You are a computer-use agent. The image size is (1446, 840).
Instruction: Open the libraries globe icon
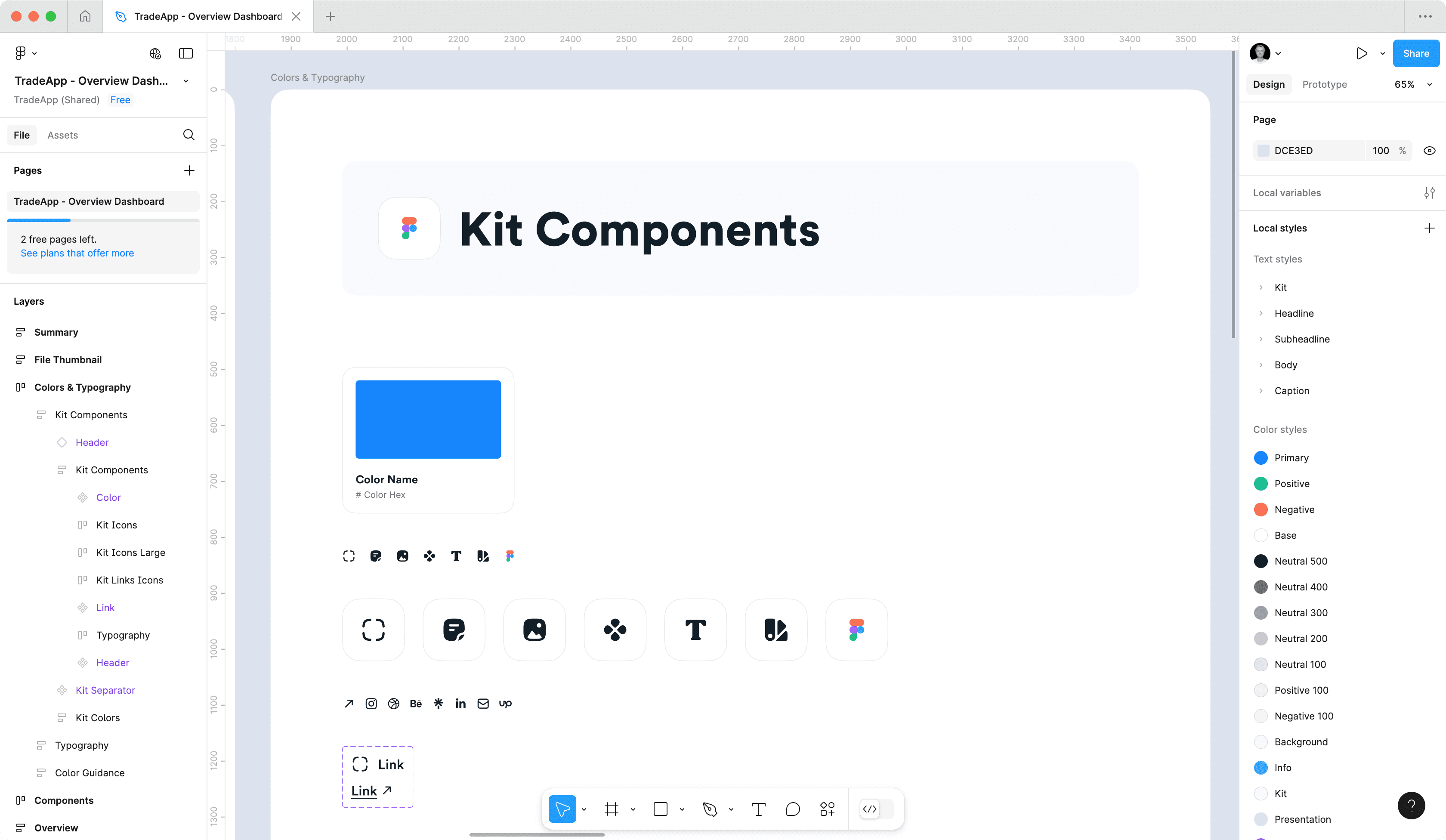coord(155,53)
